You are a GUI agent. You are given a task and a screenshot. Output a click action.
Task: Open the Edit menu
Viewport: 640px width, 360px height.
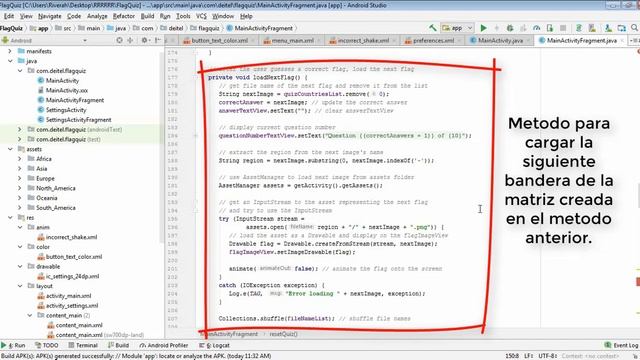(x=9, y=16)
